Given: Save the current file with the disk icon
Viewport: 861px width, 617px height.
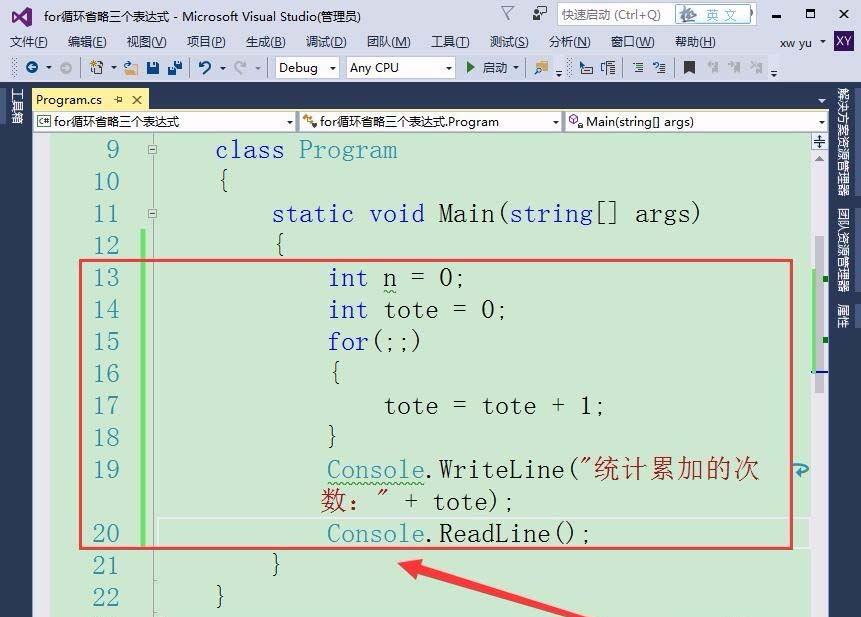Looking at the screenshot, I should 153,68.
